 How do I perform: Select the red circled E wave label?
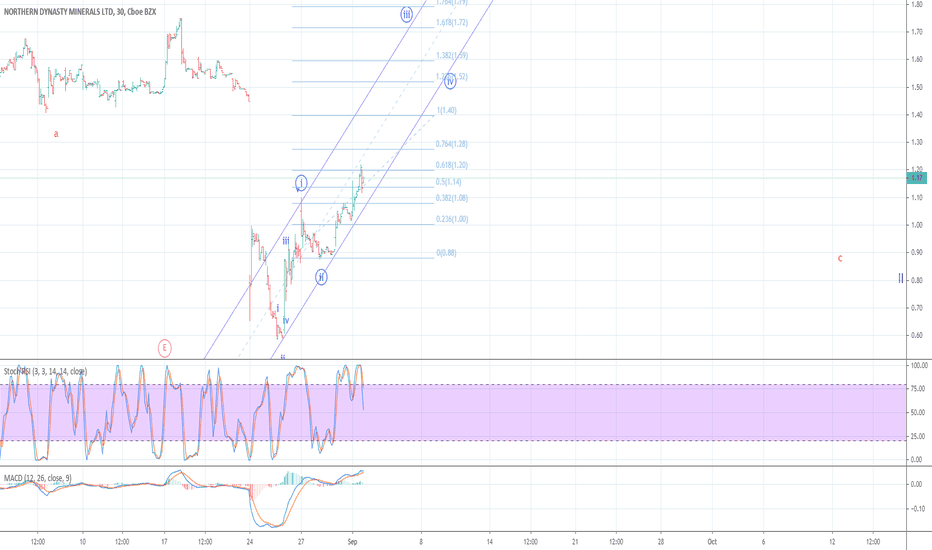[x=165, y=348]
